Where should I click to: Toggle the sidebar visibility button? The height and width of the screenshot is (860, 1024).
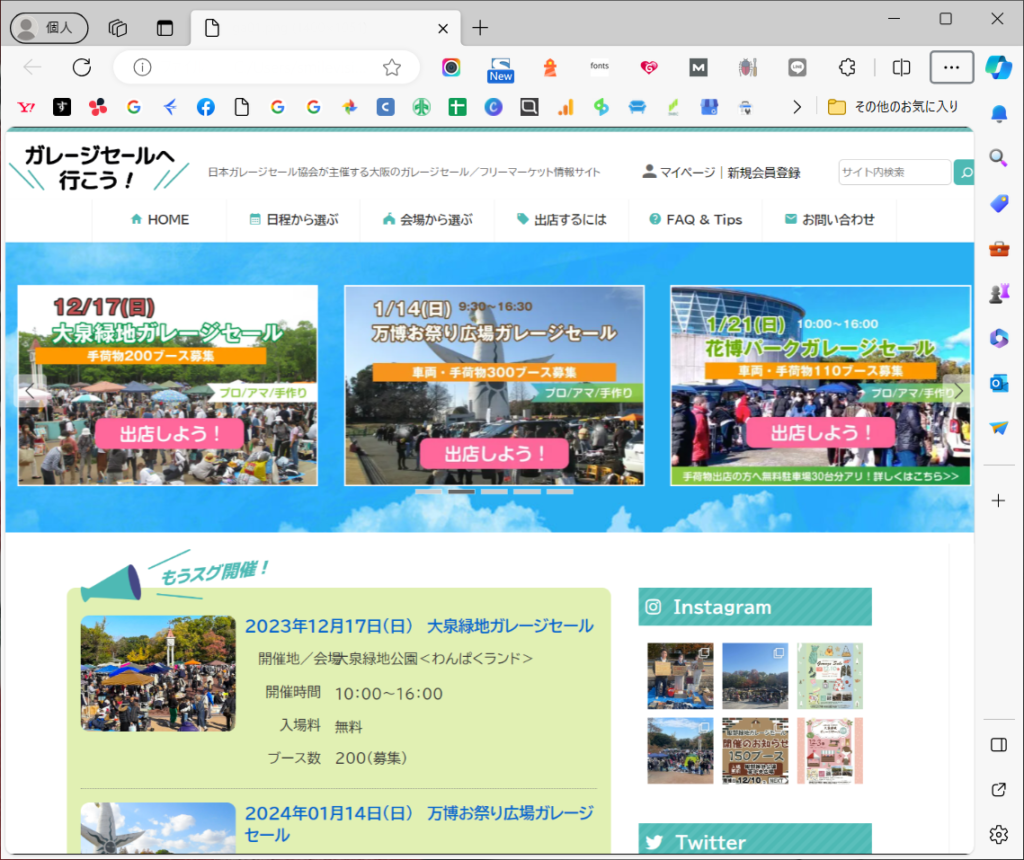click(x=999, y=745)
